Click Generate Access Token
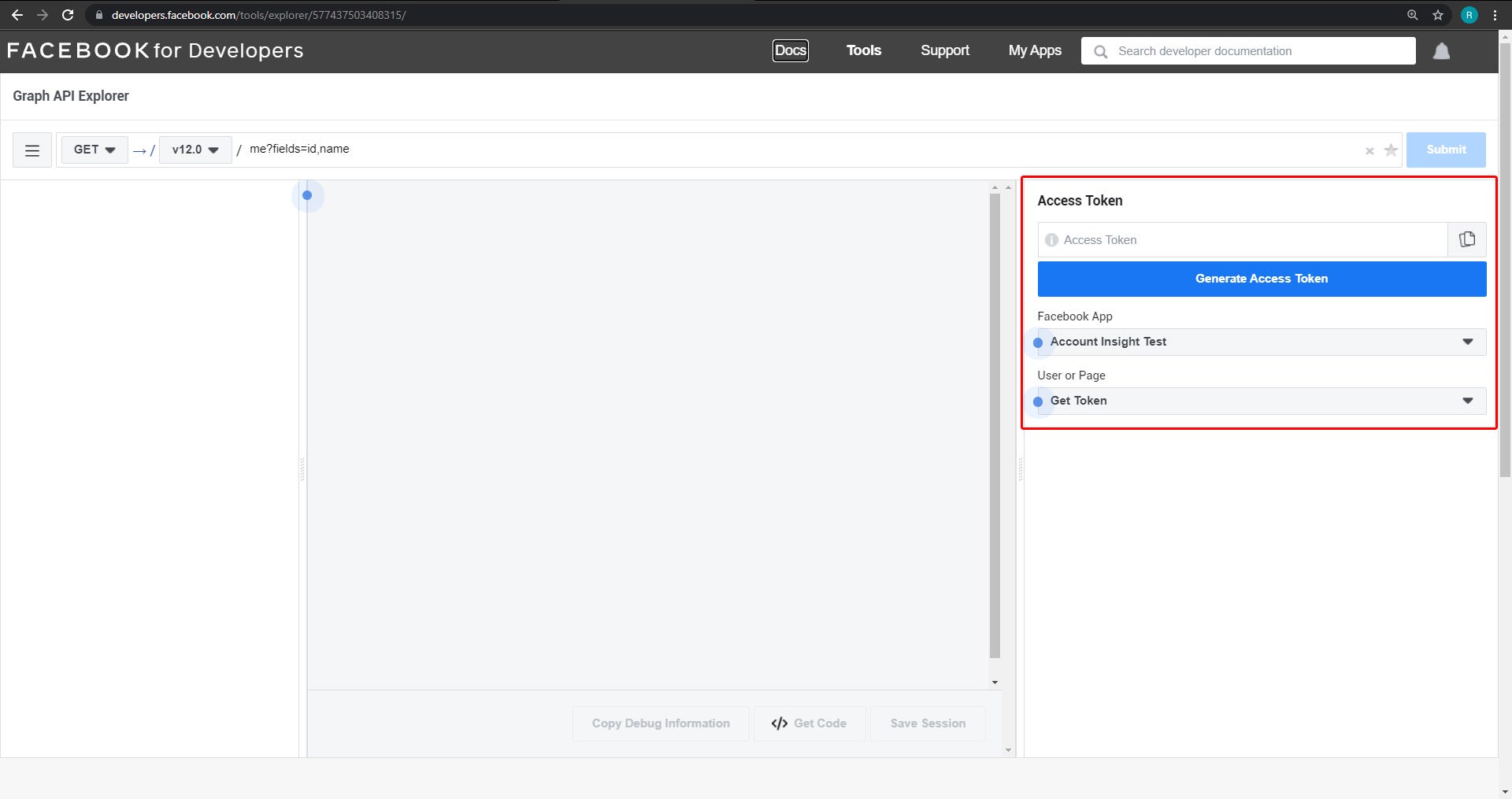 [x=1262, y=279]
